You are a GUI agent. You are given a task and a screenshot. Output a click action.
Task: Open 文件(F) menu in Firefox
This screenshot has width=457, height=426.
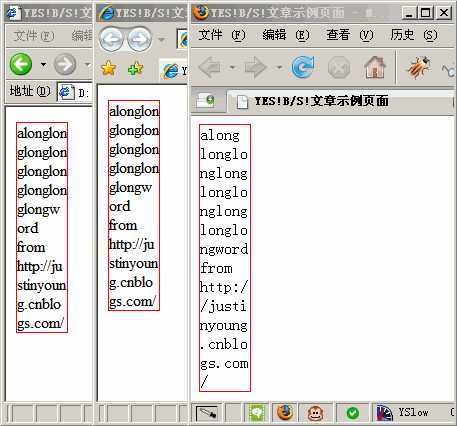(222, 35)
